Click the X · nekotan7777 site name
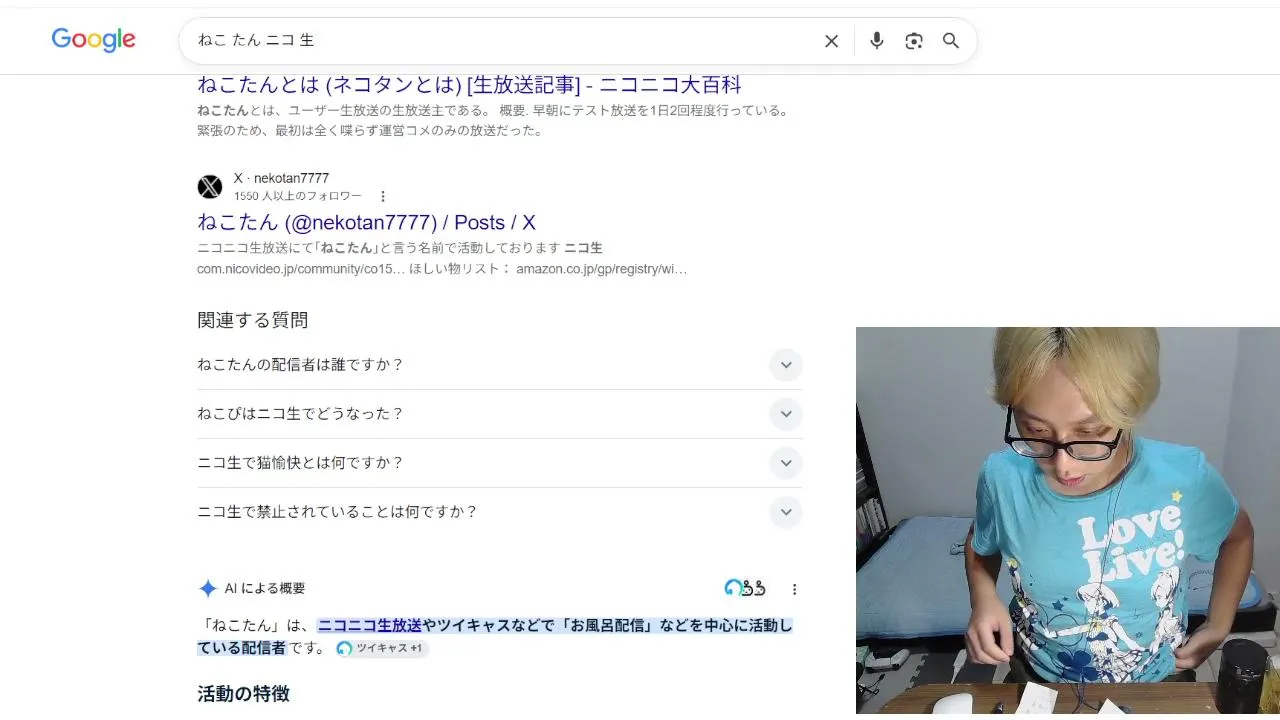1280x720 pixels. [281, 179]
